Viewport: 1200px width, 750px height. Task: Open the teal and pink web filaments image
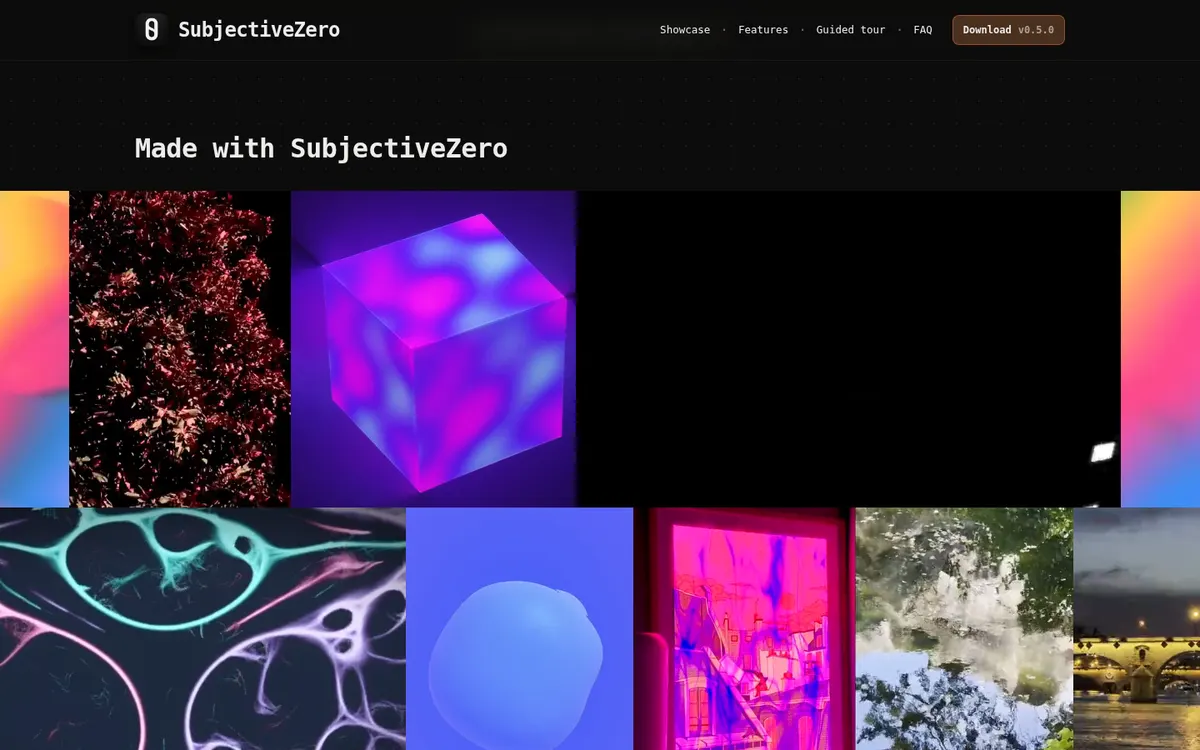point(203,629)
